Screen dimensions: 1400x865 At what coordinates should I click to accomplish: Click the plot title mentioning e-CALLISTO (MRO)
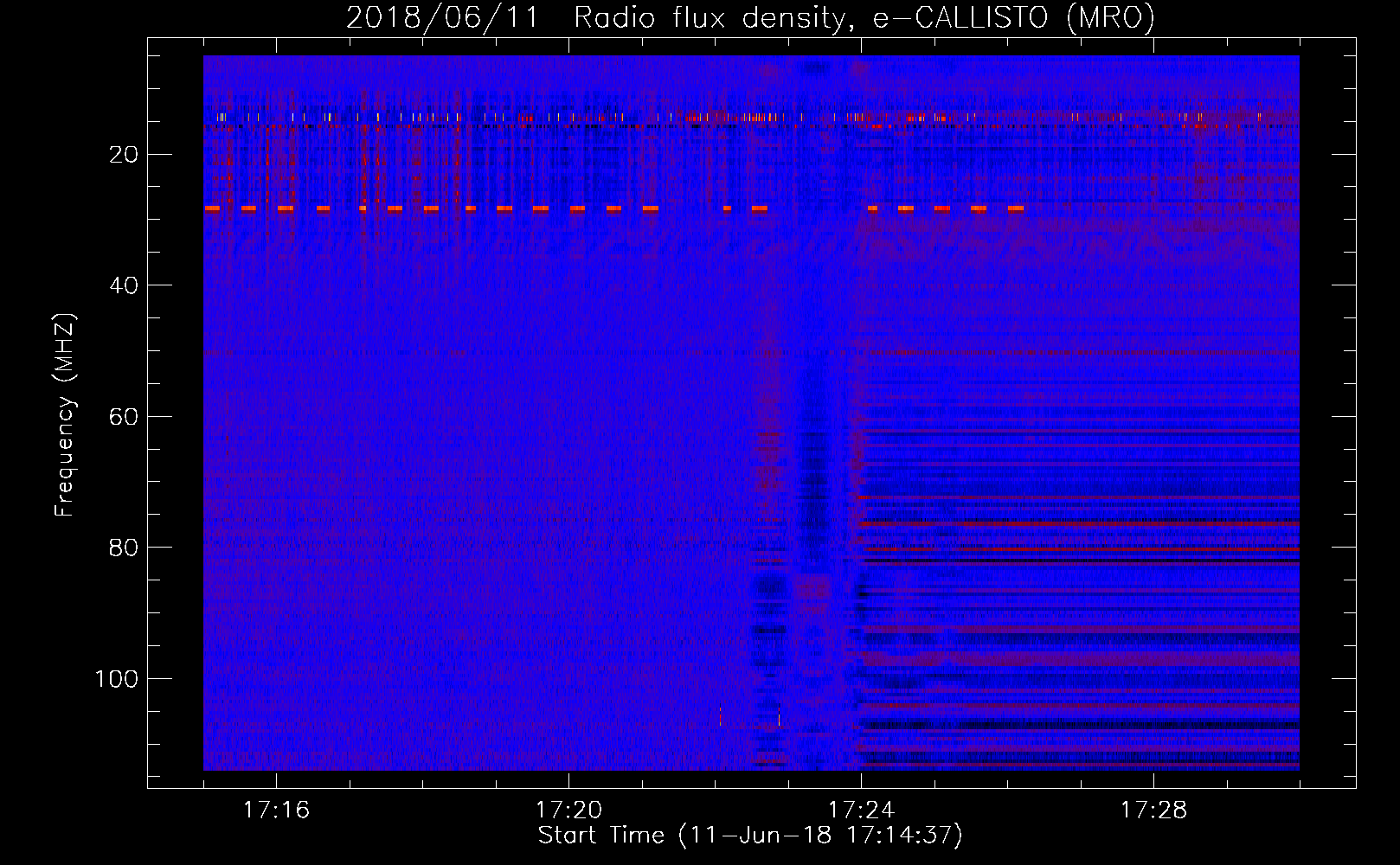pos(750,18)
